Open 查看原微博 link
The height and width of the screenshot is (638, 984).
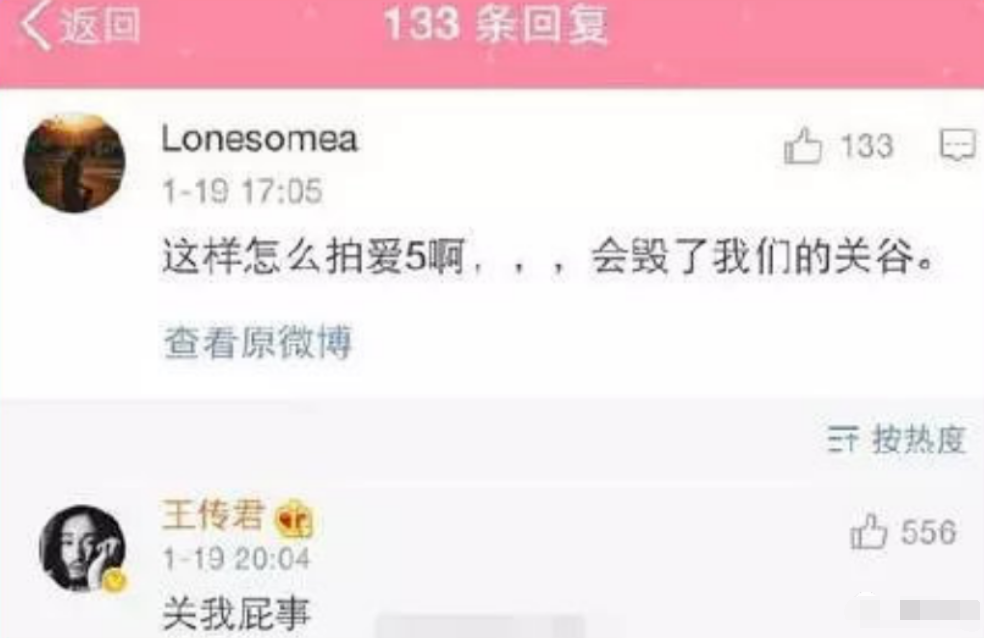(x=257, y=342)
